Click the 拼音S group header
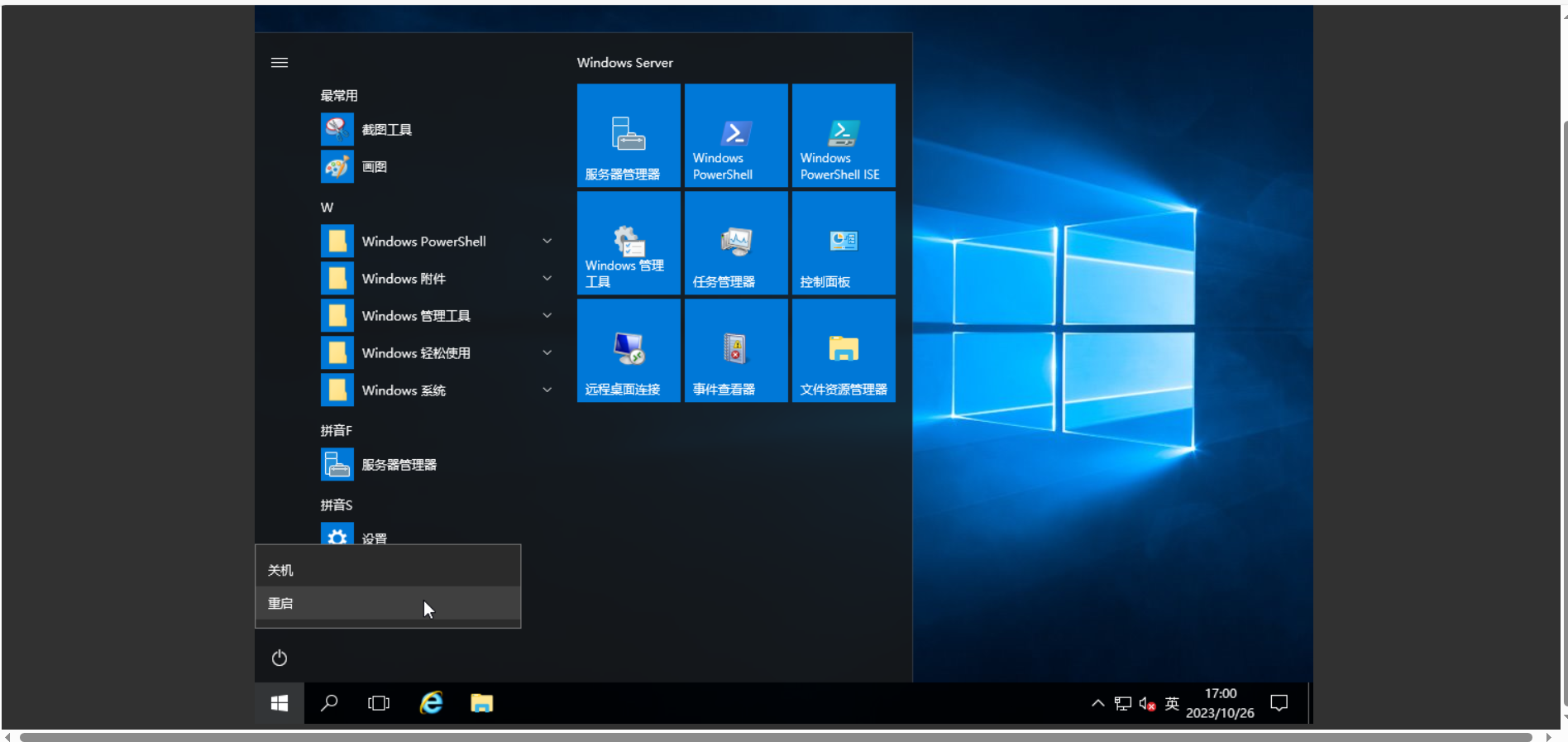This screenshot has height=742, width=1568. pyautogui.click(x=337, y=505)
